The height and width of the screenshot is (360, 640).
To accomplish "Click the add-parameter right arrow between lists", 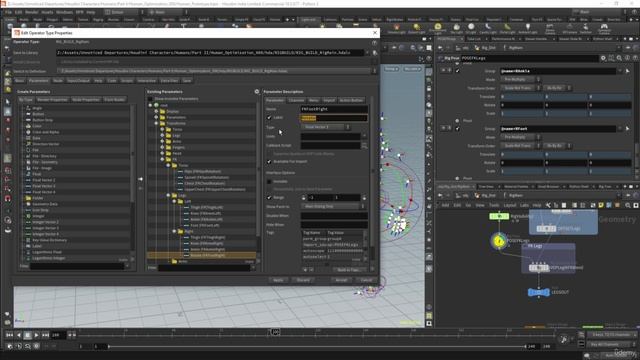I will pyautogui.click(x=140, y=179).
